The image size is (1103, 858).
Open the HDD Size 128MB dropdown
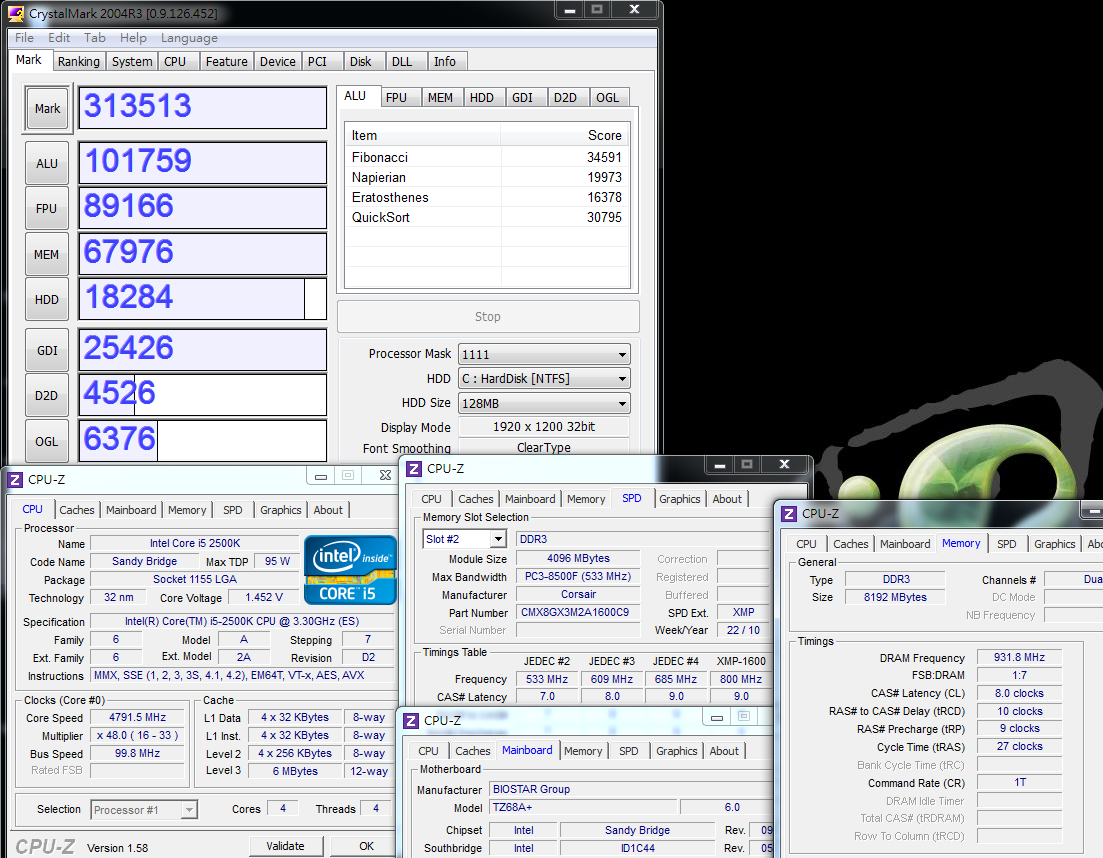coord(544,404)
